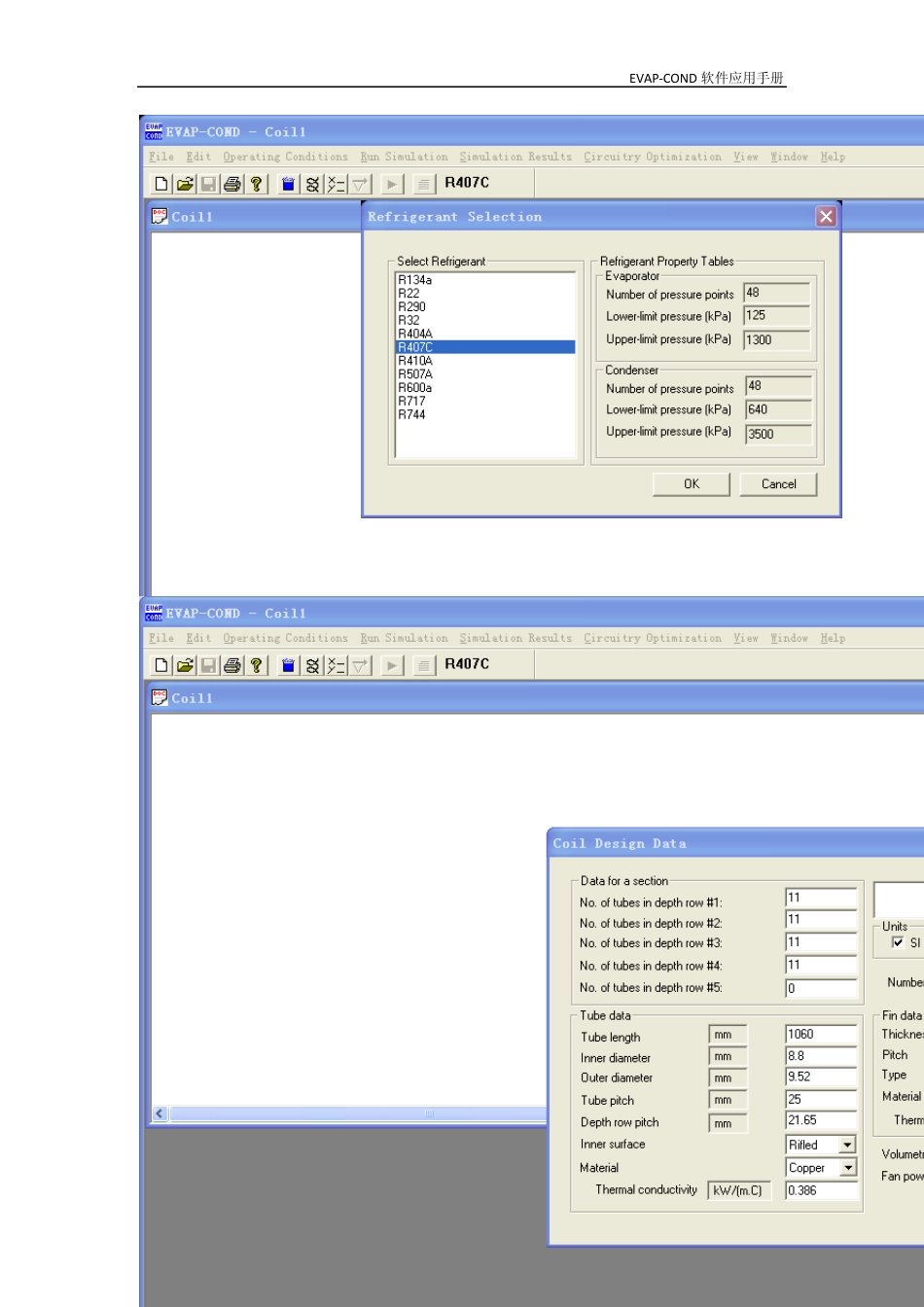Click New file icon in upper window toolbar
924x1307 pixels.
[161, 184]
